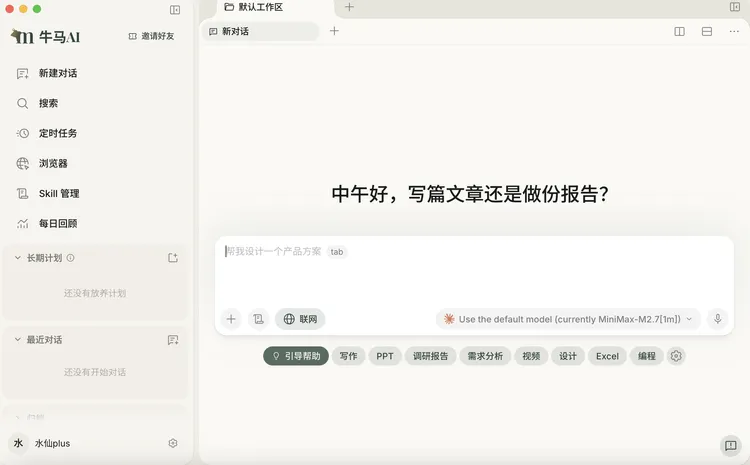Select the Excel chip
The height and width of the screenshot is (465, 750).
coord(607,356)
